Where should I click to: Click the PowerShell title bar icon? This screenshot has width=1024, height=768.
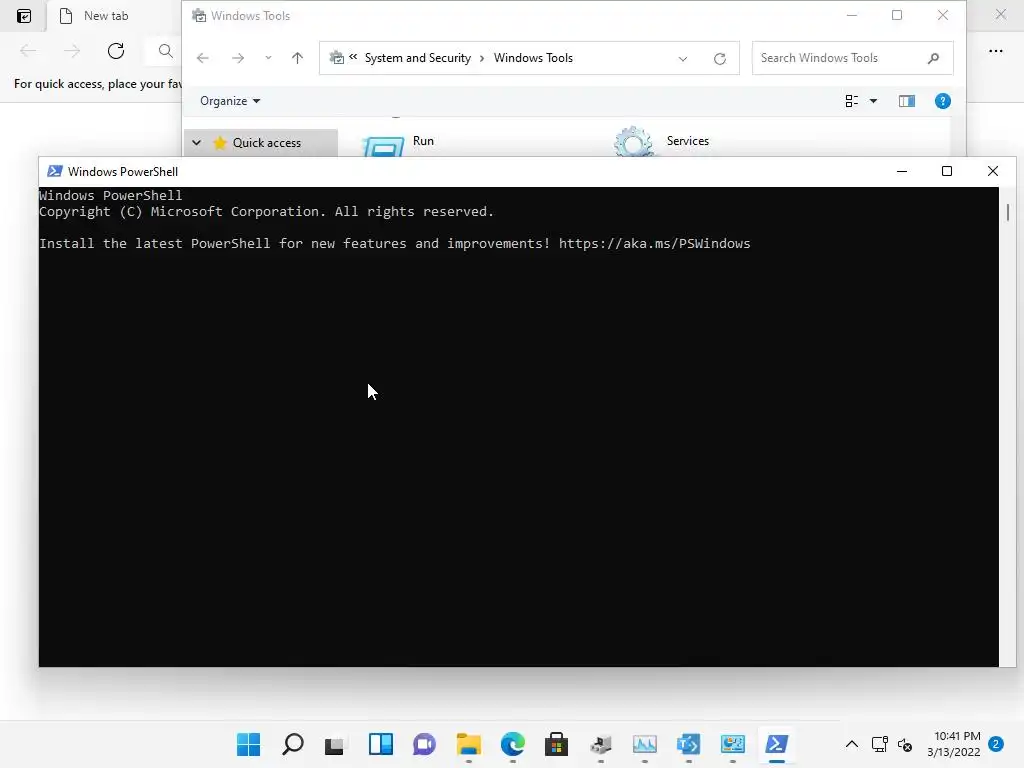[x=55, y=171]
